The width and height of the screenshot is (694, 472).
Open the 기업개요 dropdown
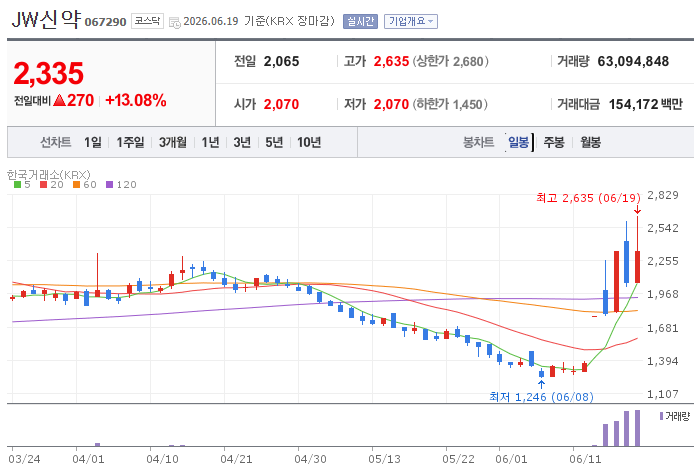(411, 21)
